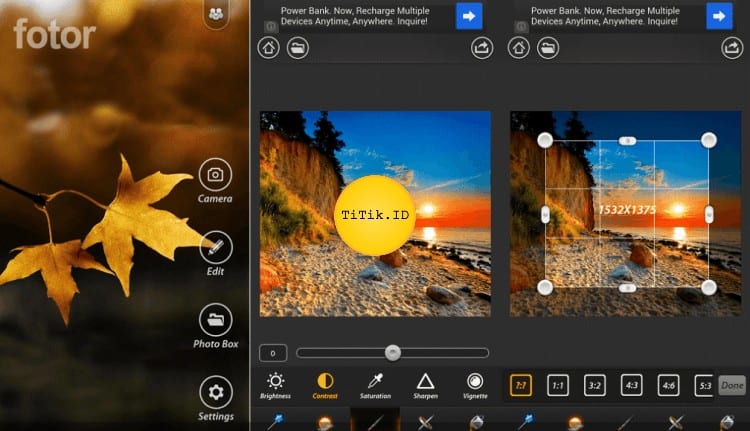The height and width of the screenshot is (431, 750).
Task: Click the home icon on the crop screen
Action: [x=518, y=47]
